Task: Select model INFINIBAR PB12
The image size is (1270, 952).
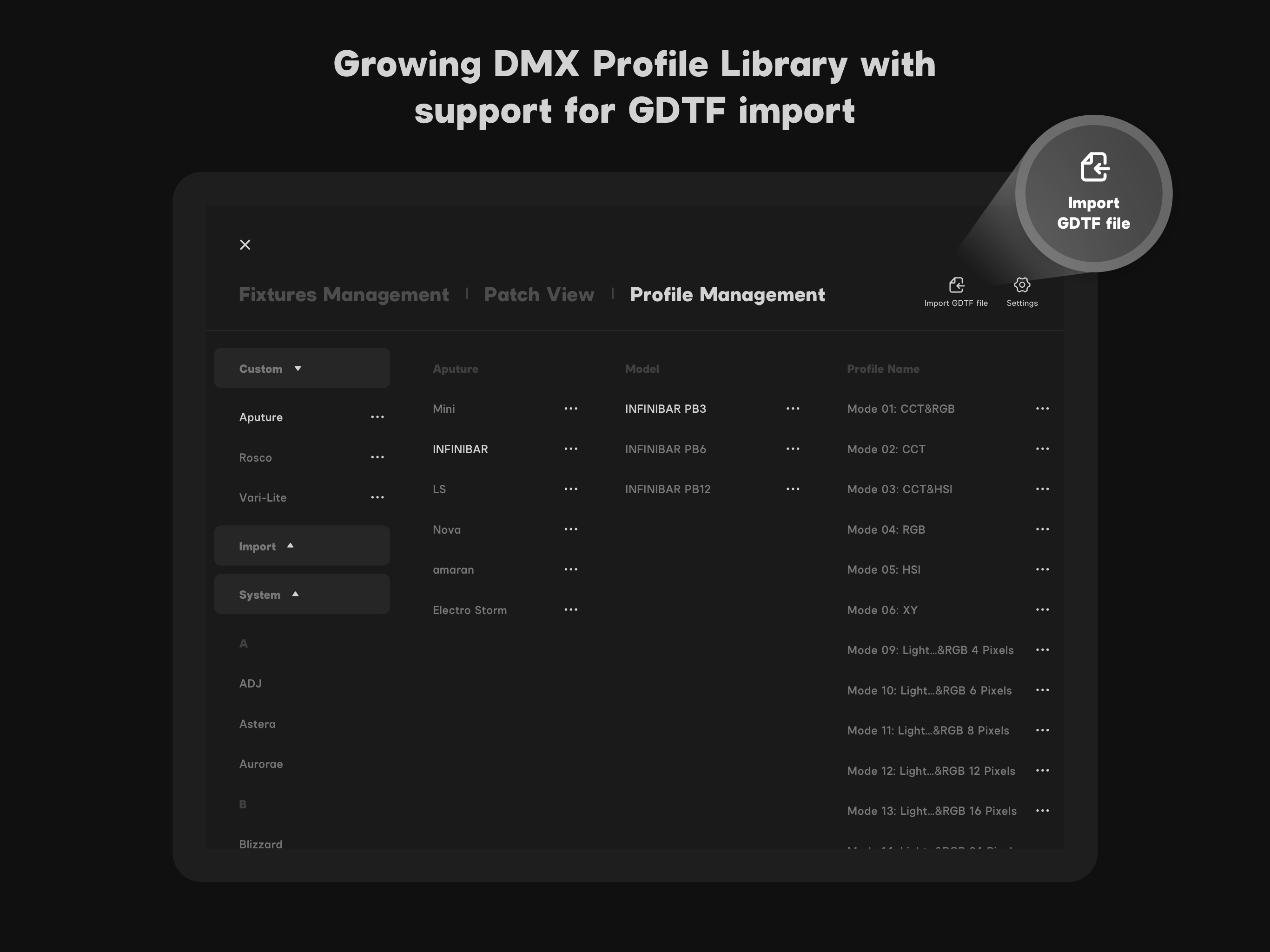Action: point(668,489)
